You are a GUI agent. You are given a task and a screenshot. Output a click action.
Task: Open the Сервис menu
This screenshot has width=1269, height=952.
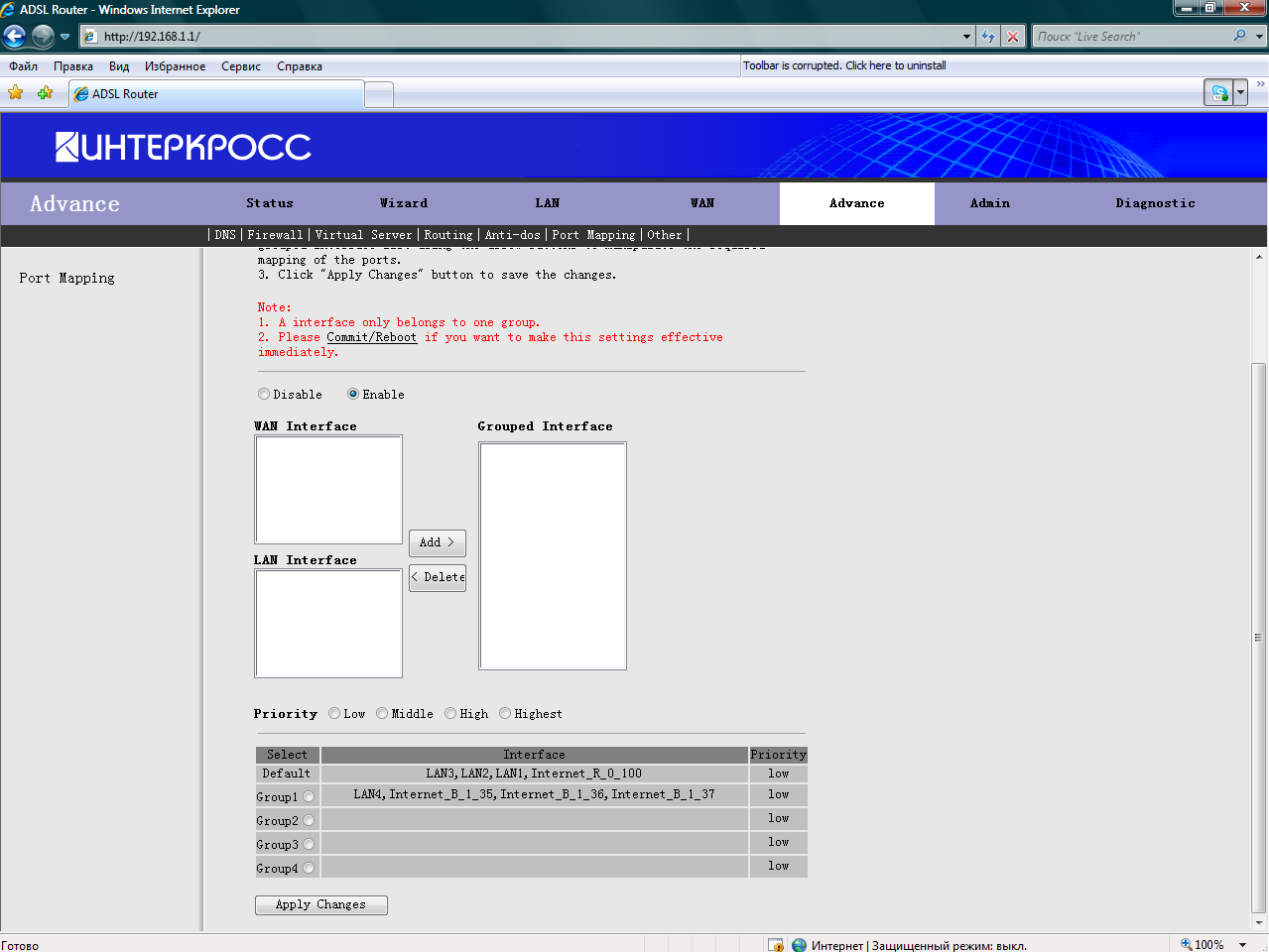(x=241, y=66)
